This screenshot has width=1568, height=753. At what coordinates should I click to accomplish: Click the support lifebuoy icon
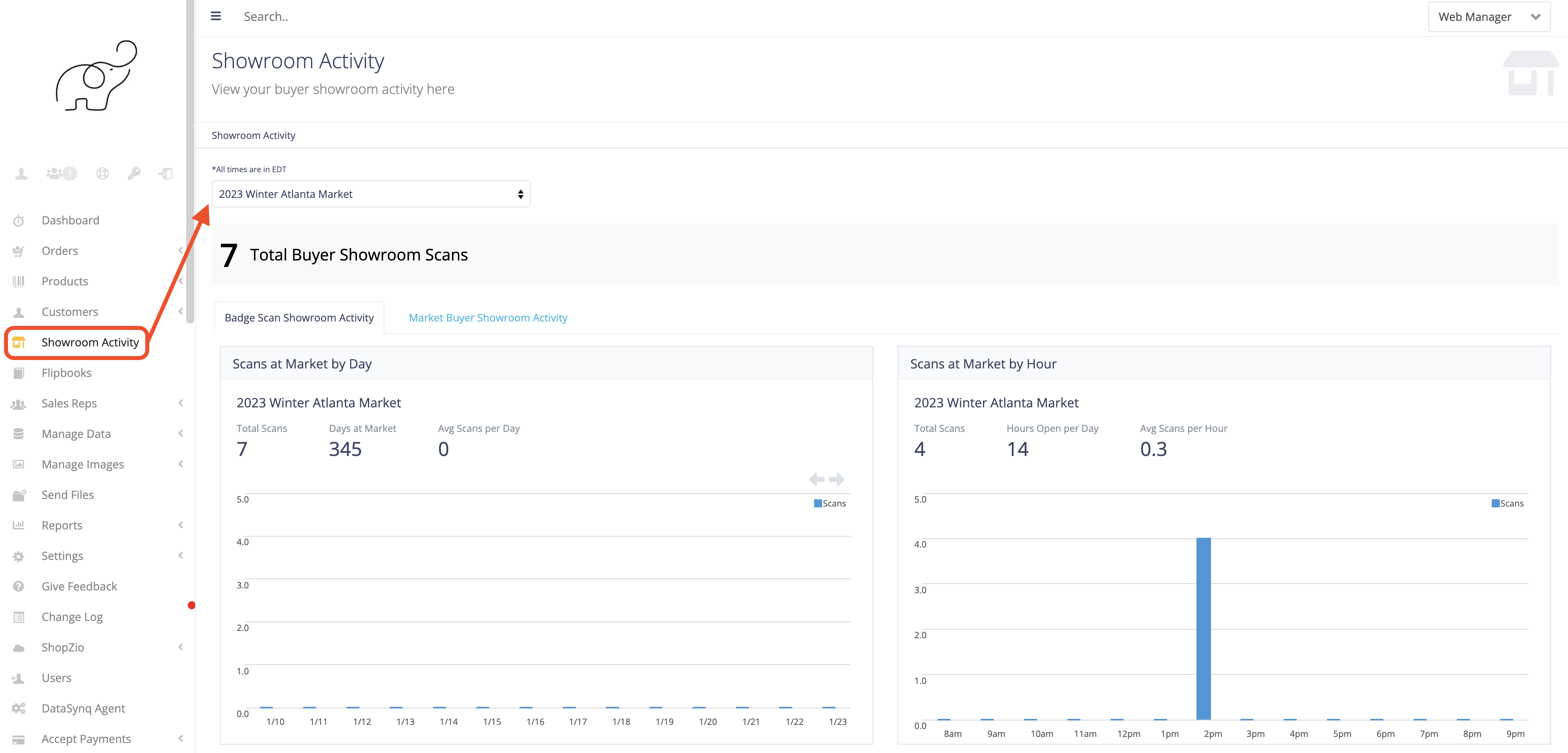click(102, 174)
